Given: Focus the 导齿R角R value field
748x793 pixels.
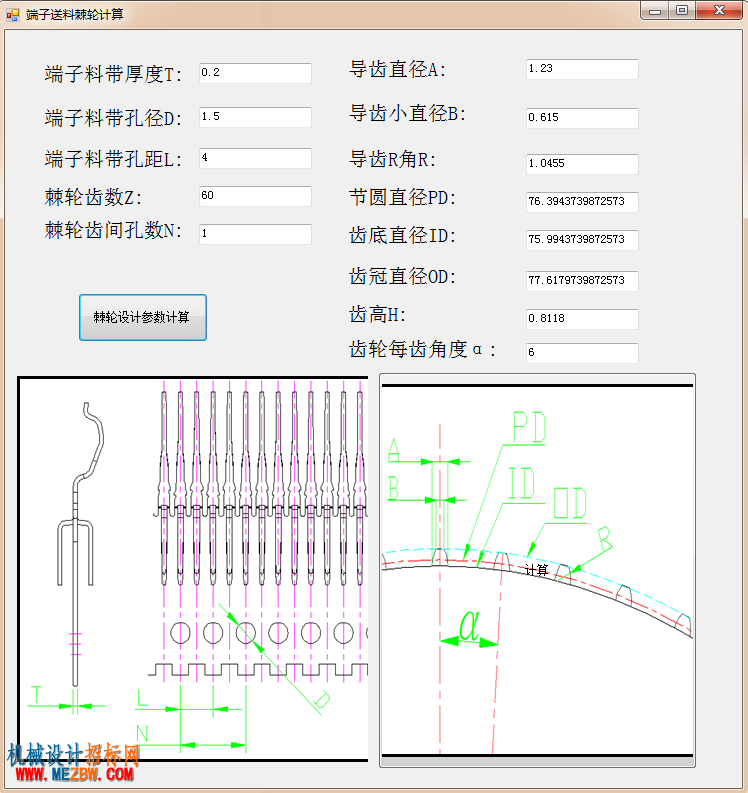Looking at the screenshot, I should [x=582, y=164].
